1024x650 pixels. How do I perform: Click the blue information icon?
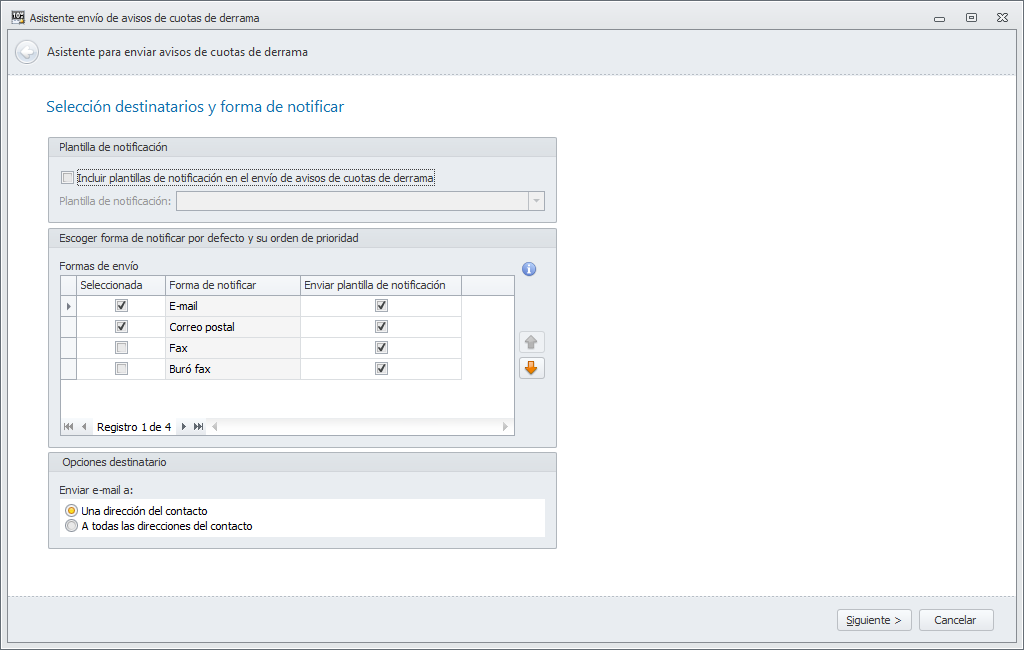(x=530, y=269)
